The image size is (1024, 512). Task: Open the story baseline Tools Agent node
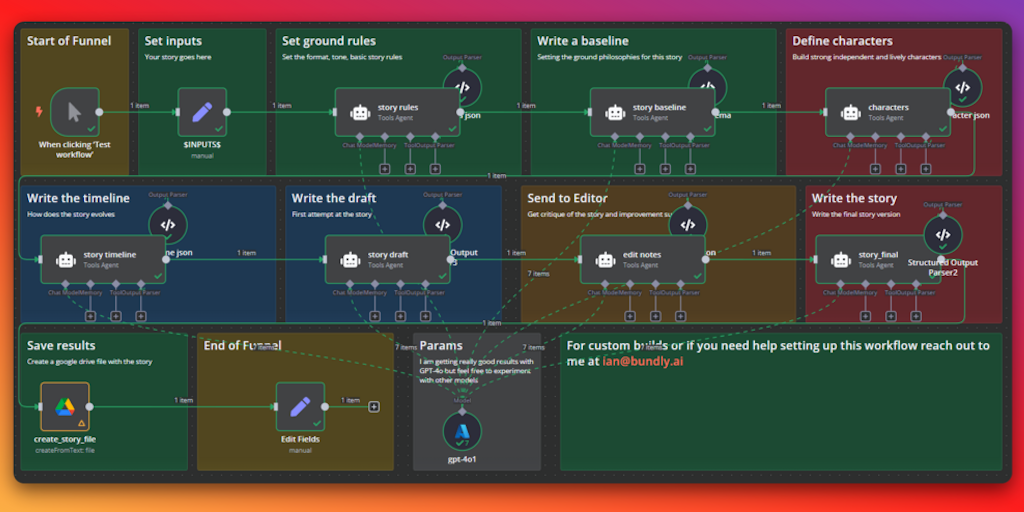tap(652, 112)
